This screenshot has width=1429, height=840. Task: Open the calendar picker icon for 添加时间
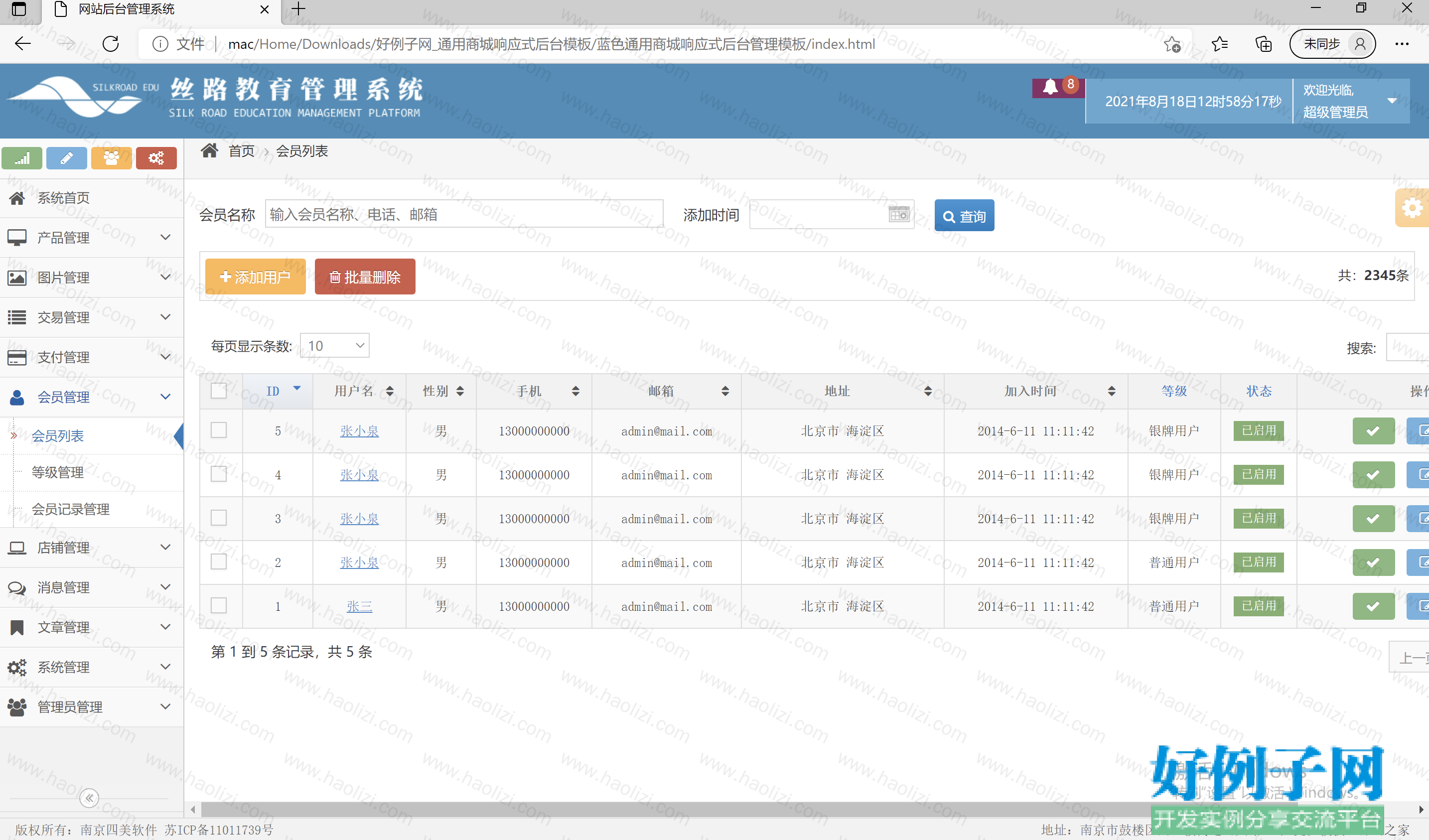899,214
